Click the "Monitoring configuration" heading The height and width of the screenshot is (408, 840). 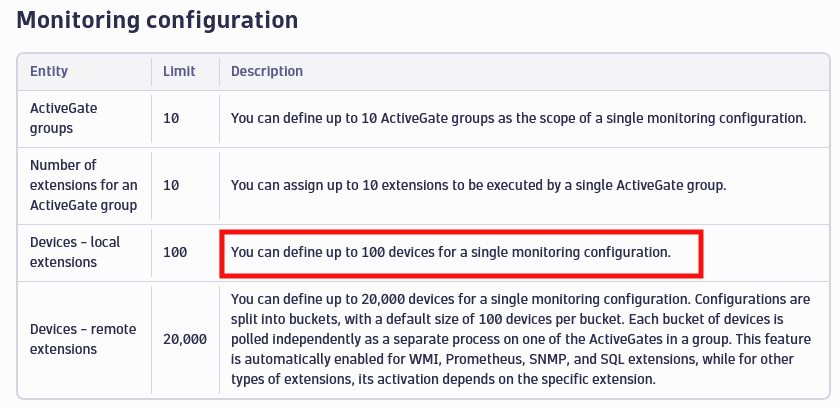158,19
